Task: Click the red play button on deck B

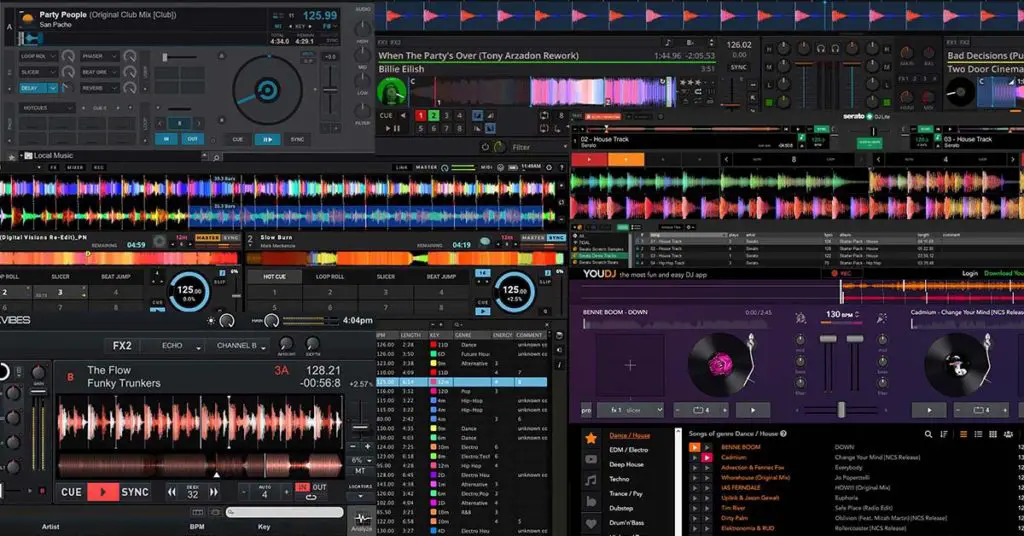Action: point(102,492)
